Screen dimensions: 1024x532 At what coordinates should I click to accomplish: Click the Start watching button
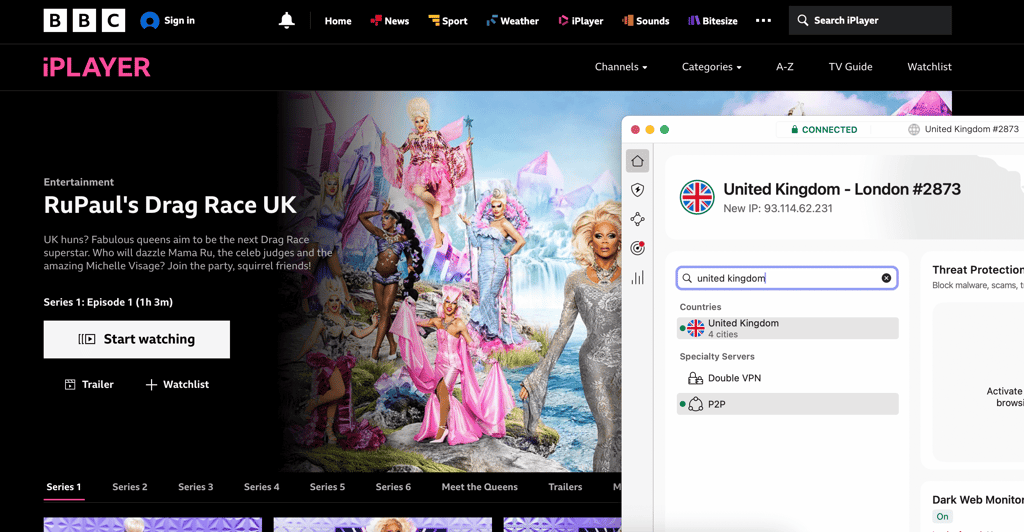coord(136,339)
